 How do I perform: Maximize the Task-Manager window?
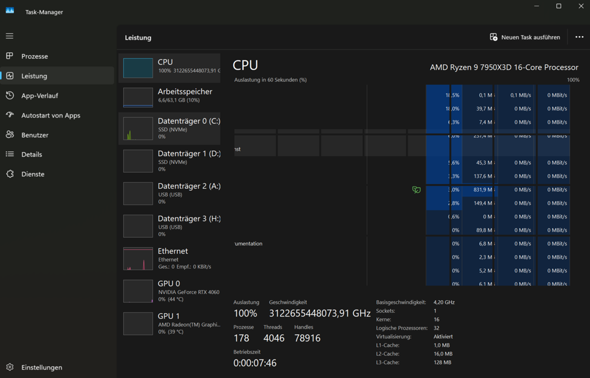pos(559,6)
